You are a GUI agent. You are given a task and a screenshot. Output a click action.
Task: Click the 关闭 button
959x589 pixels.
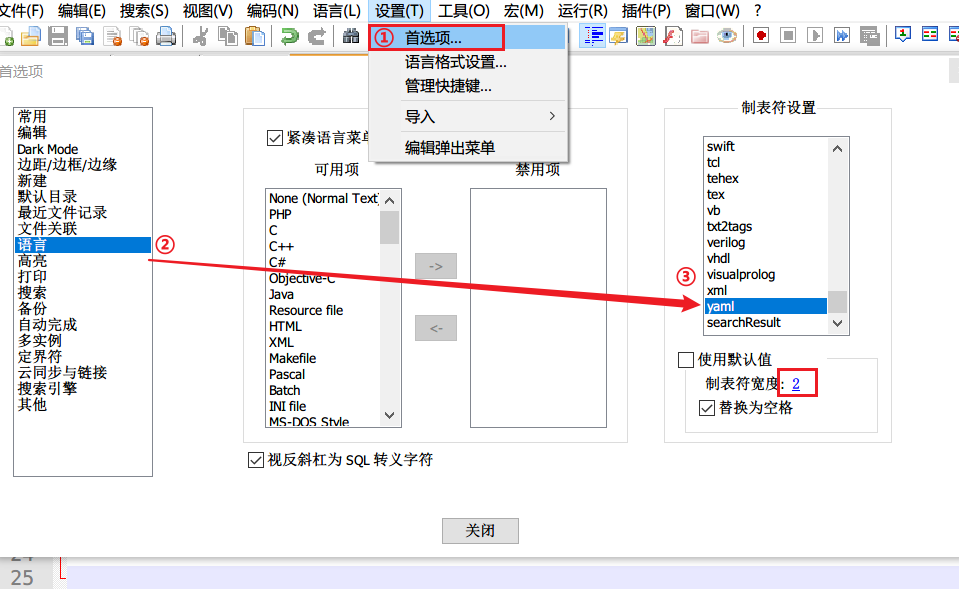(480, 531)
